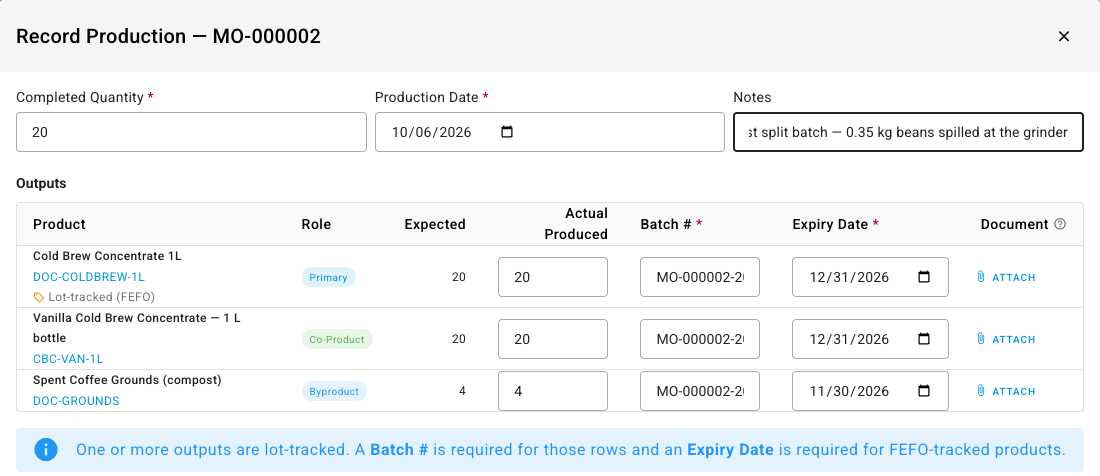Click the Lot-tracked (FEFO) label
This screenshot has height=476, width=1100.
pyautogui.click(x=102, y=297)
